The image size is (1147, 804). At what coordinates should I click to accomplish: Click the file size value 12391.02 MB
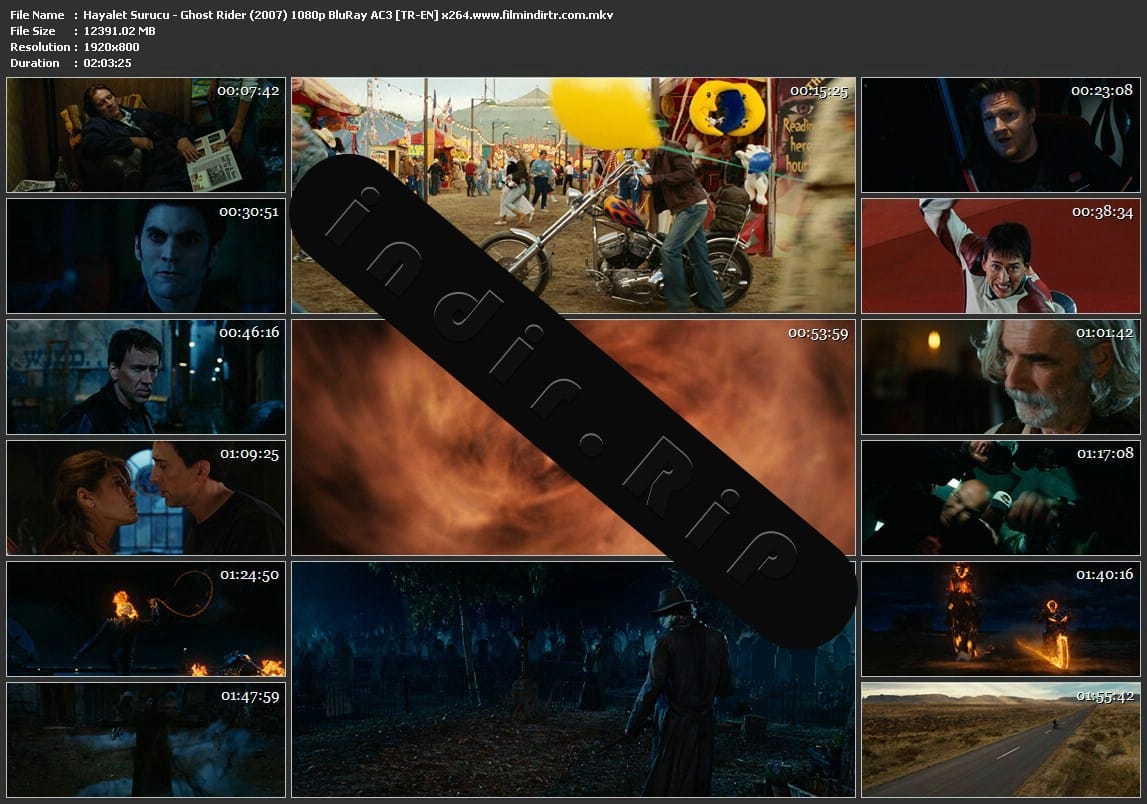(x=119, y=31)
